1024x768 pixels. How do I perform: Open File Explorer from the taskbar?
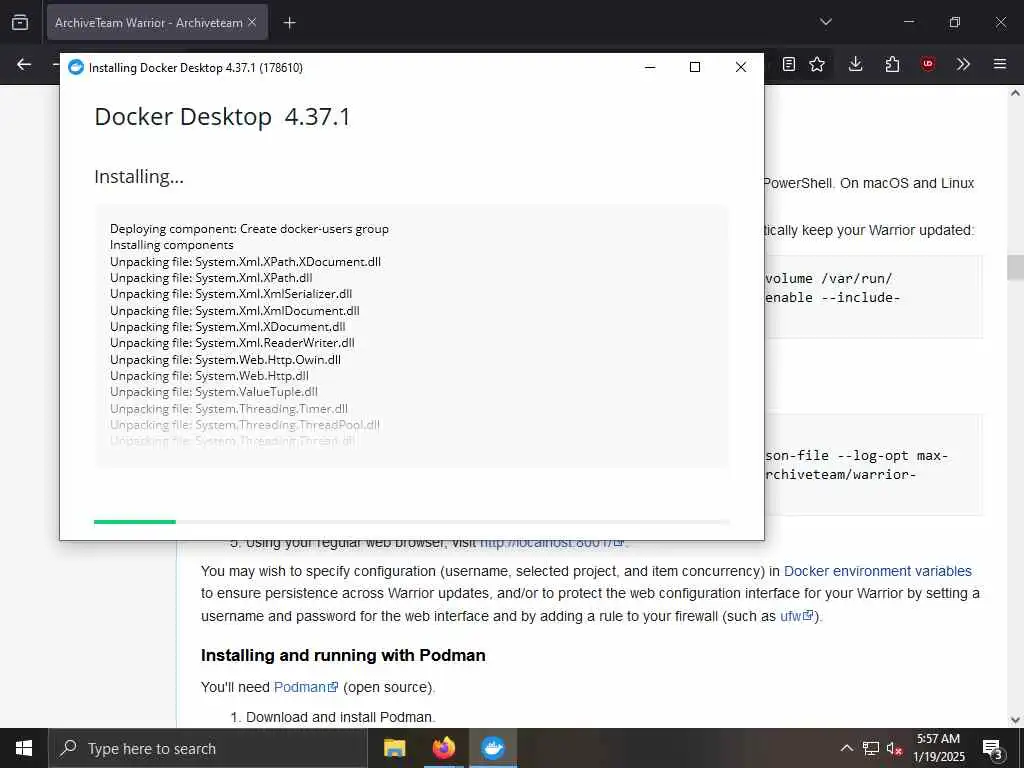(x=394, y=748)
